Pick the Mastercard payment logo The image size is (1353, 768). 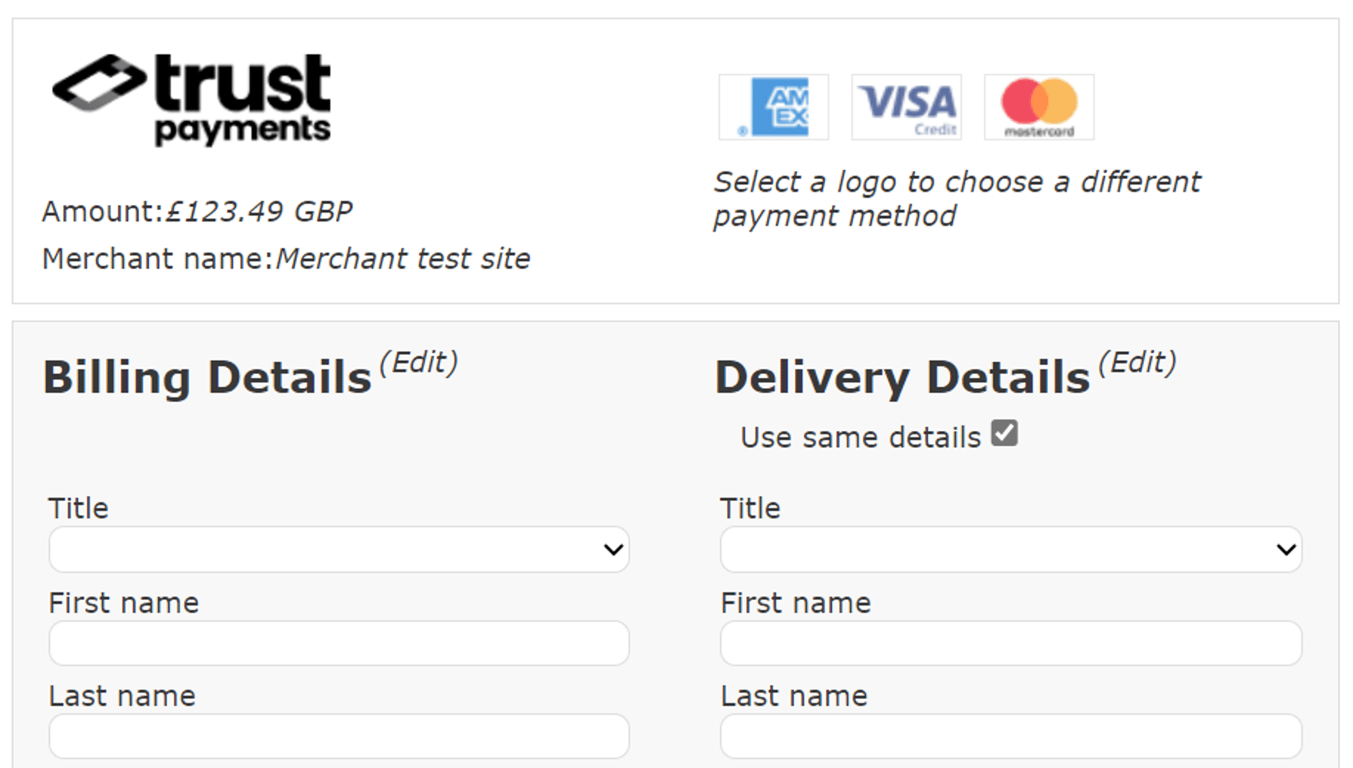tap(1039, 107)
